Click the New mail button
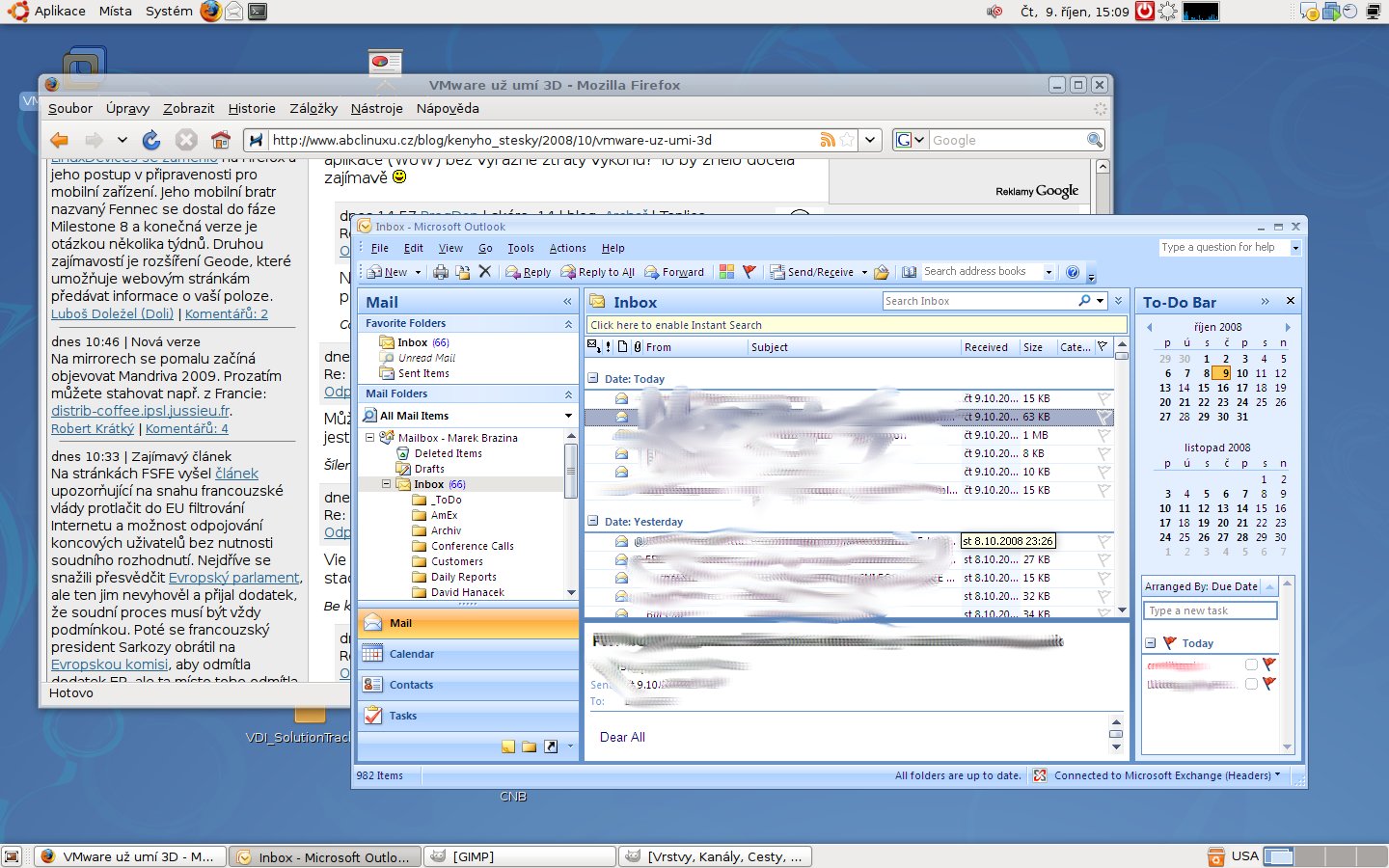 pos(387,272)
